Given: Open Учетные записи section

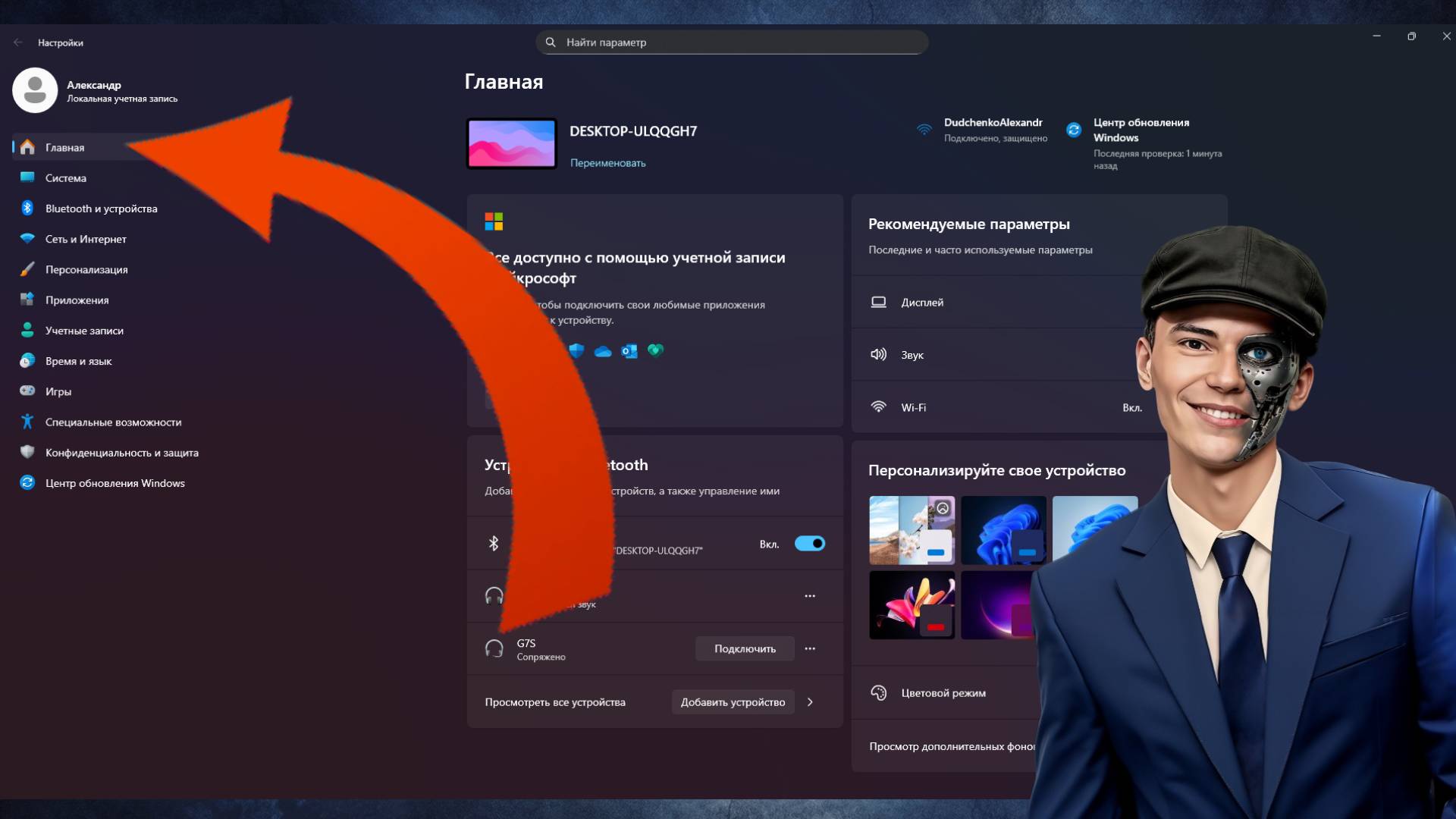Looking at the screenshot, I should tap(83, 331).
